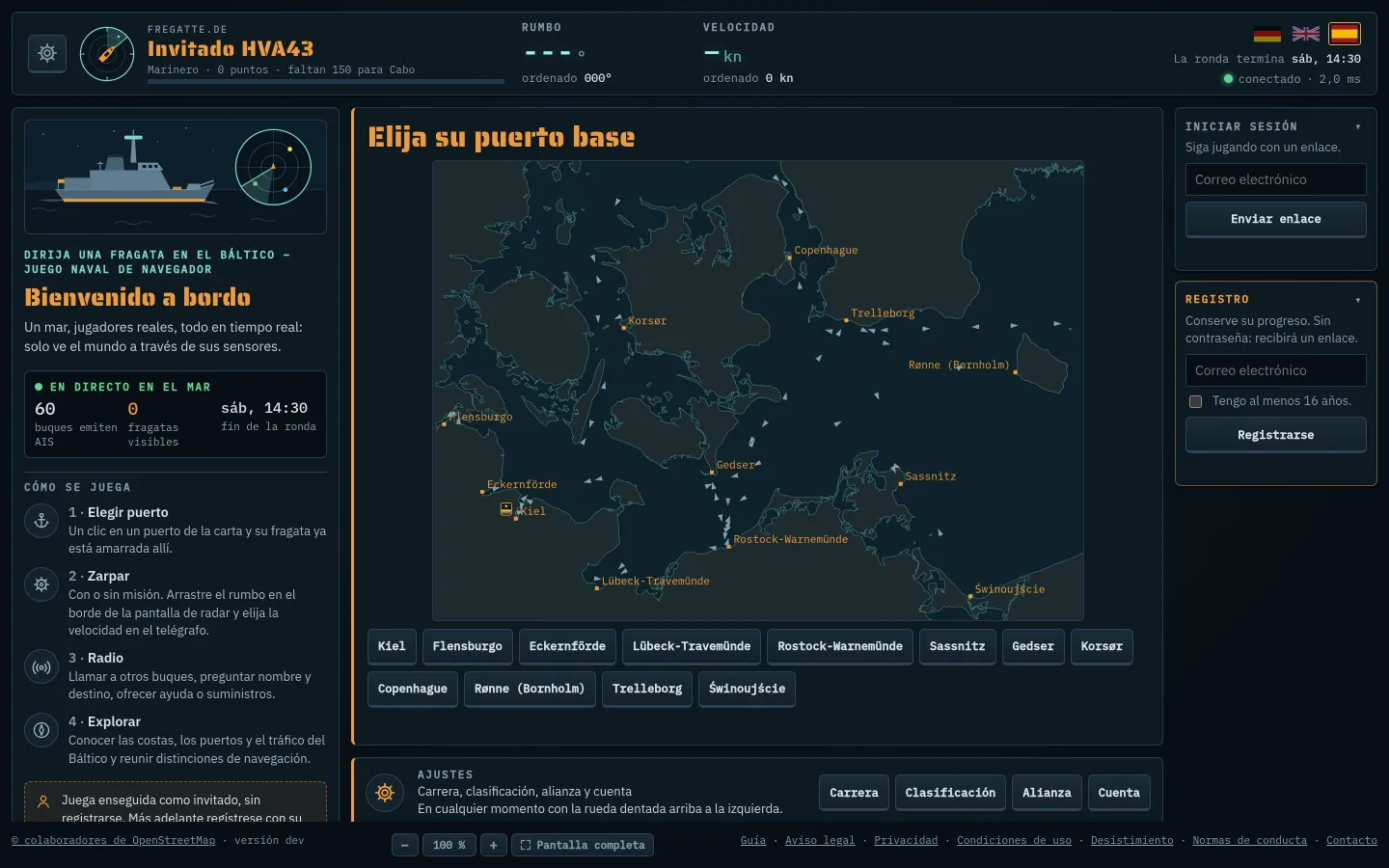1389x868 pixels.
Task: Click the Registrarse button
Action: [x=1275, y=435]
